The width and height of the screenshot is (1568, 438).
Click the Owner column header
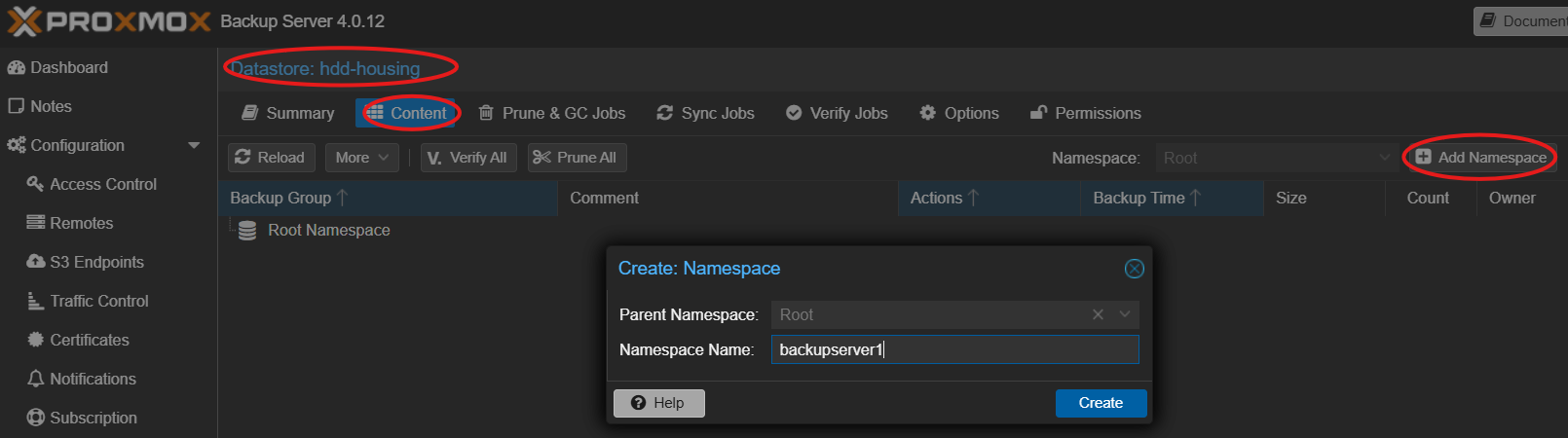[x=1522, y=198]
